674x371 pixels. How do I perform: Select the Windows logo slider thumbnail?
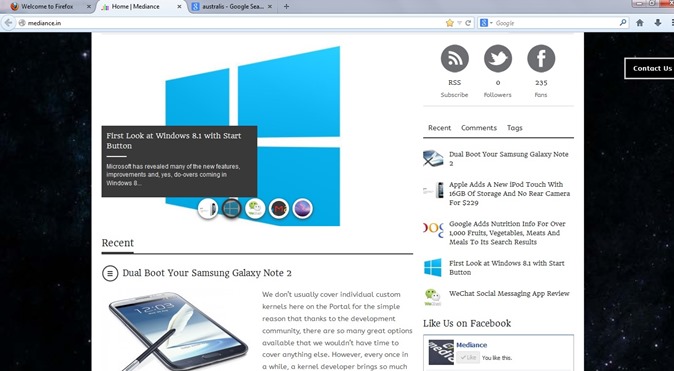pyautogui.click(x=231, y=209)
